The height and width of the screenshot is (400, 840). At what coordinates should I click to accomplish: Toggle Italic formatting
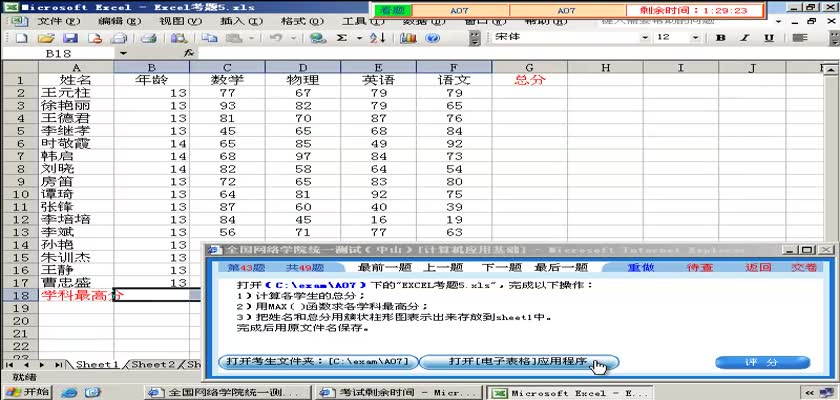click(x=744, y=37)
